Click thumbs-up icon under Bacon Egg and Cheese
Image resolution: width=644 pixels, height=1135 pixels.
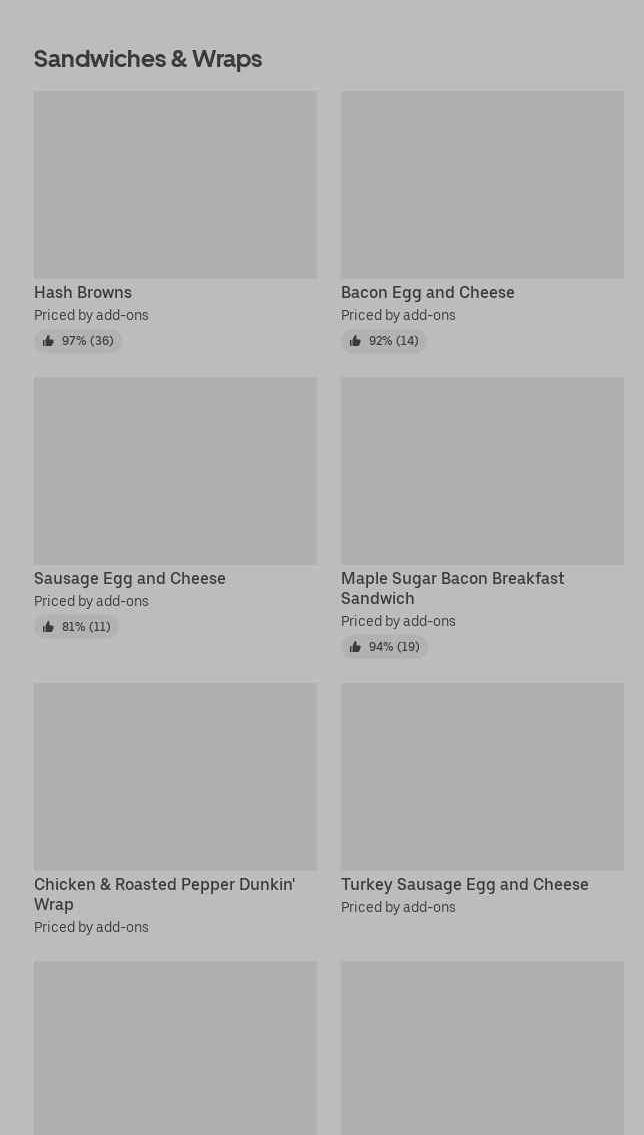(355, 341)
